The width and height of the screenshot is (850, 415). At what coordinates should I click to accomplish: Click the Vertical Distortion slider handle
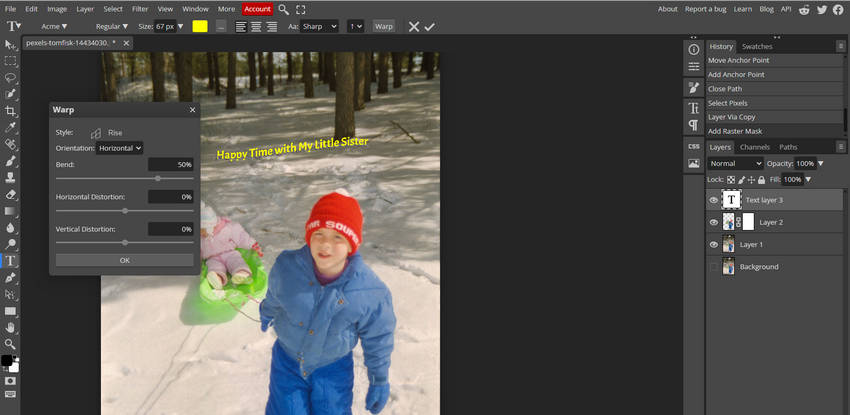click(x=125, y=243)
